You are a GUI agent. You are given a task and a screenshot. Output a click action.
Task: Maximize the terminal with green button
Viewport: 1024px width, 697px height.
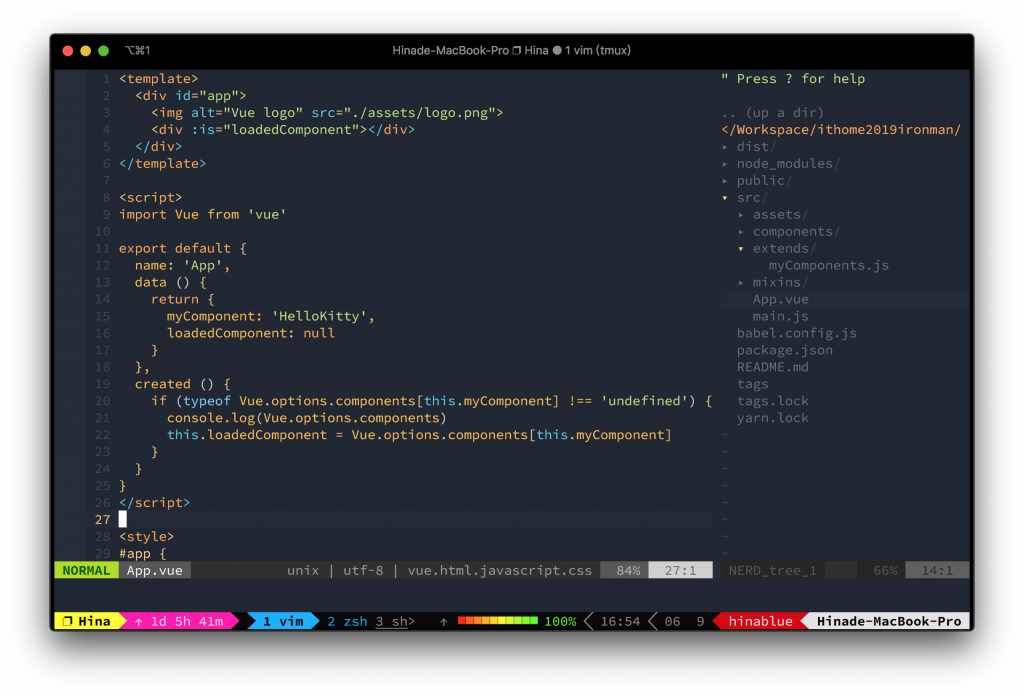(103, 51)
